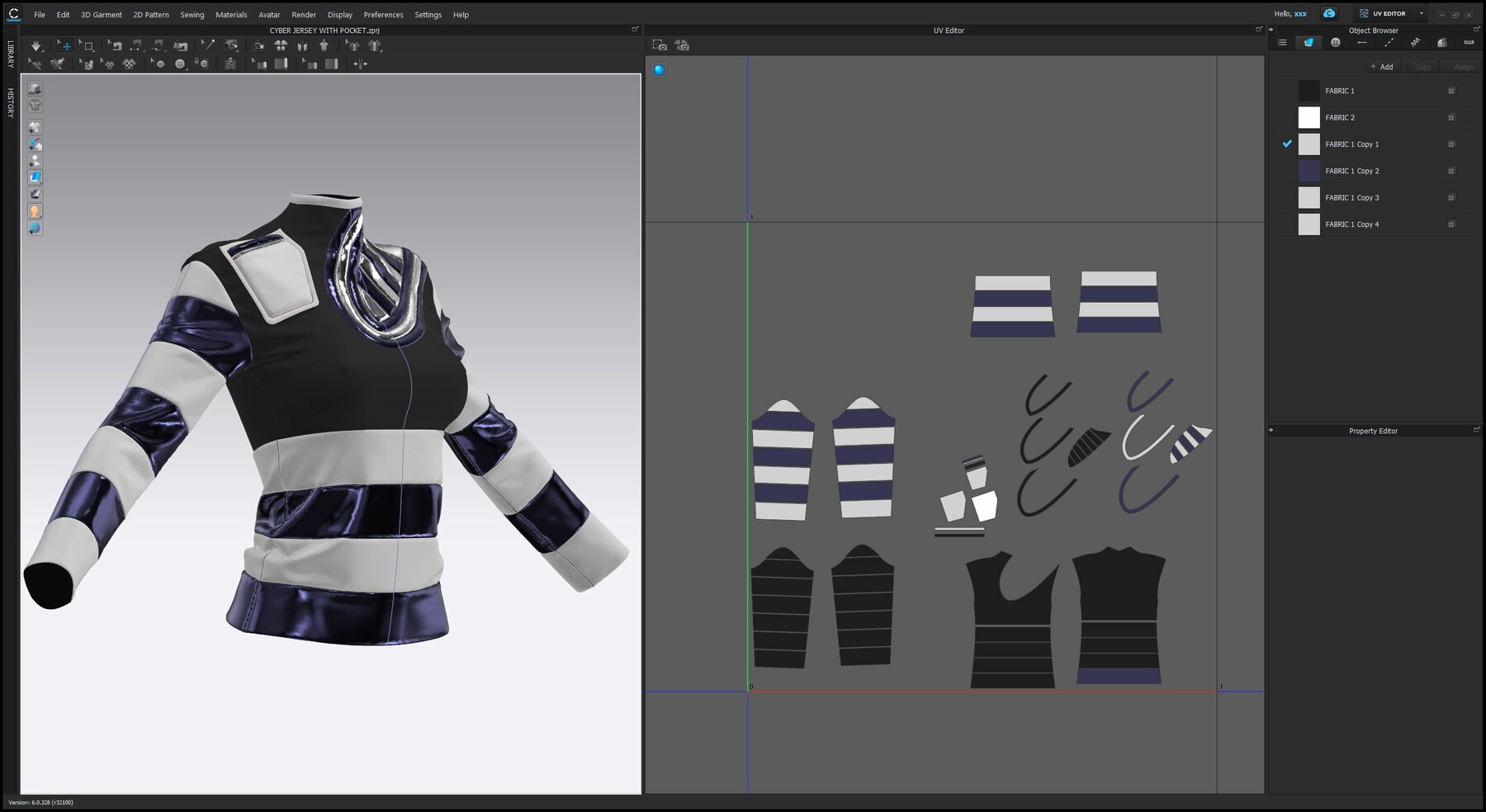Open the File menu

tap(40, 15)
